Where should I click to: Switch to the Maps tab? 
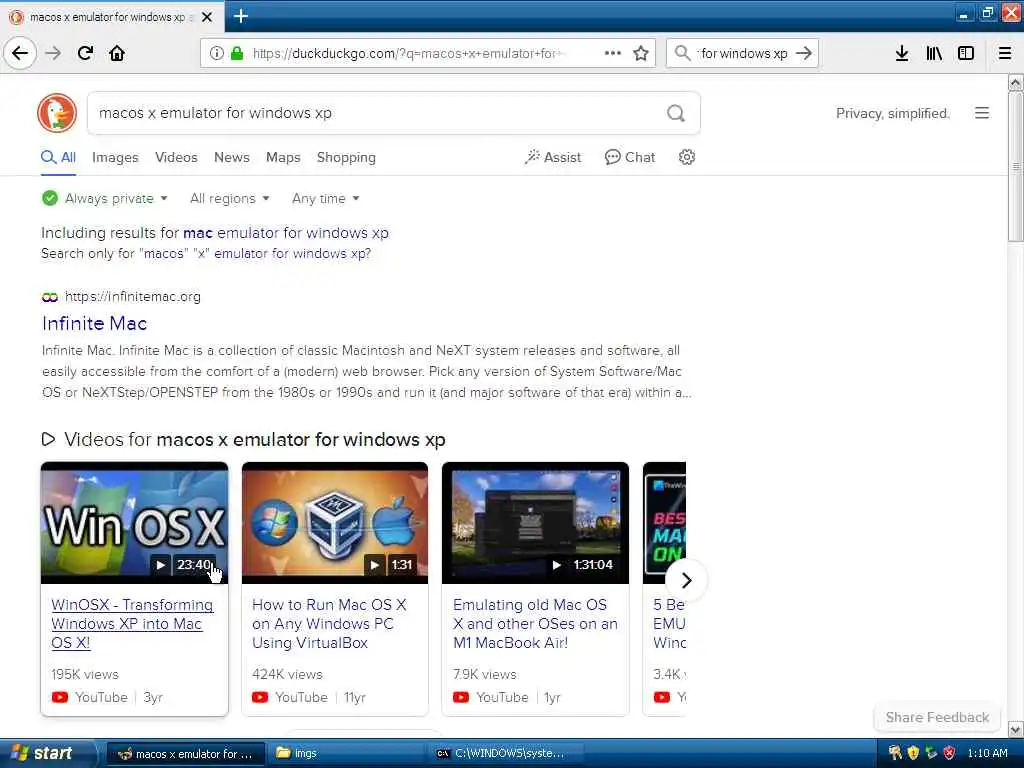283,157
